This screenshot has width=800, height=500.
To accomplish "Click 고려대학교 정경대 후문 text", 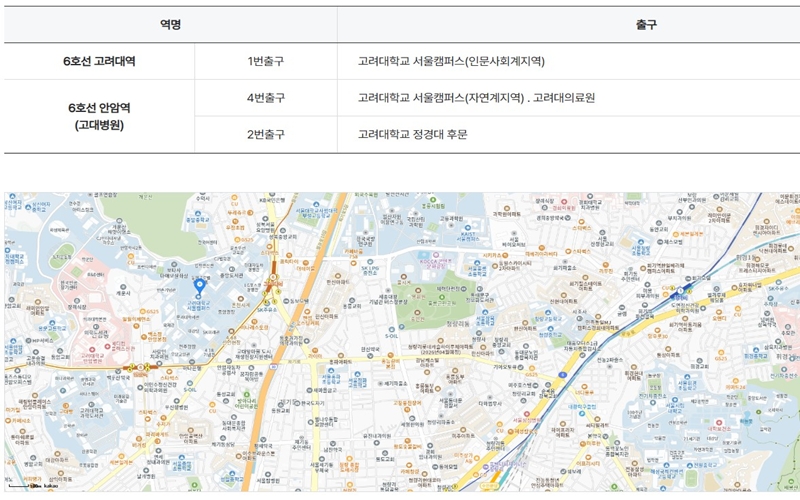I will tap(412, 135).
